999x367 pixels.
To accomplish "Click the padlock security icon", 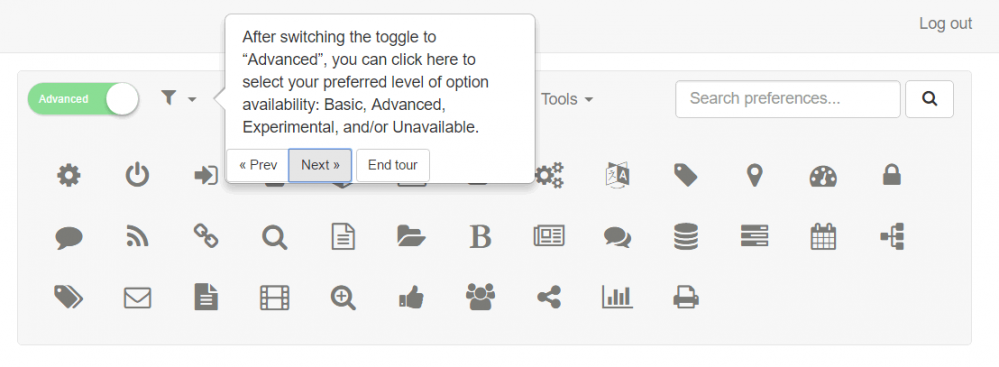I will point(892,175).
